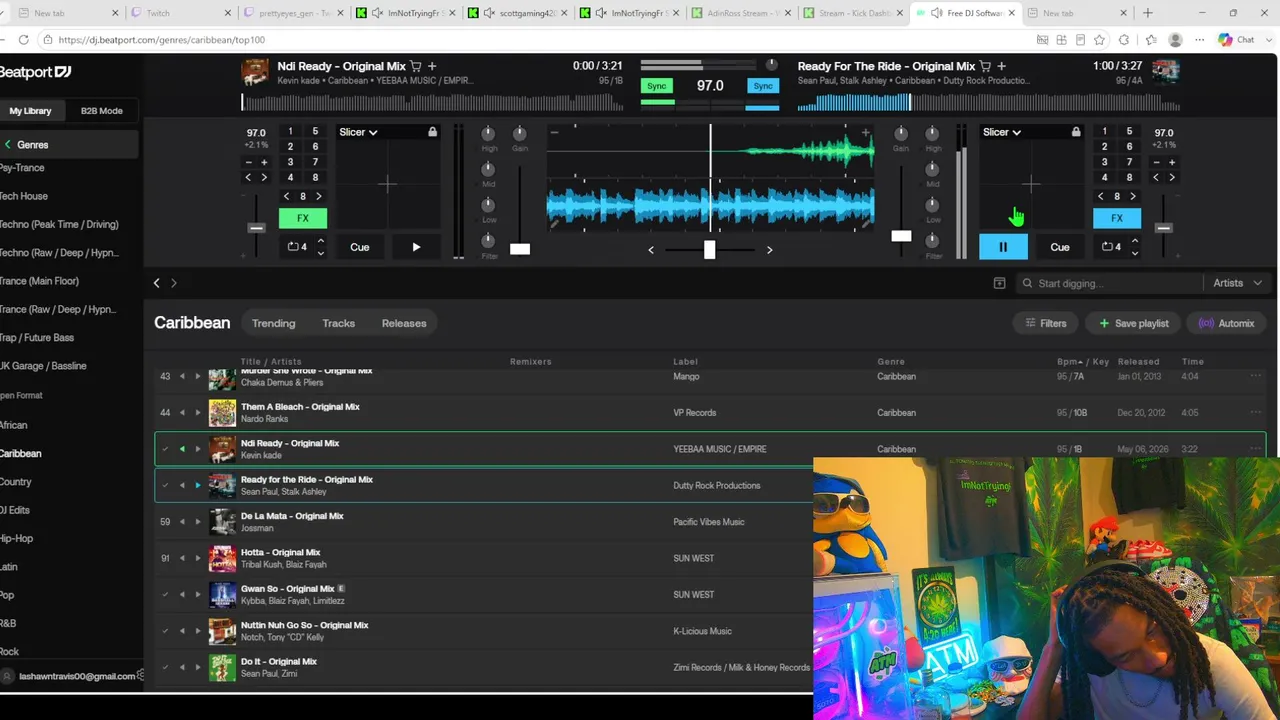Click Cue on the left deck

(x=359, y=247)
